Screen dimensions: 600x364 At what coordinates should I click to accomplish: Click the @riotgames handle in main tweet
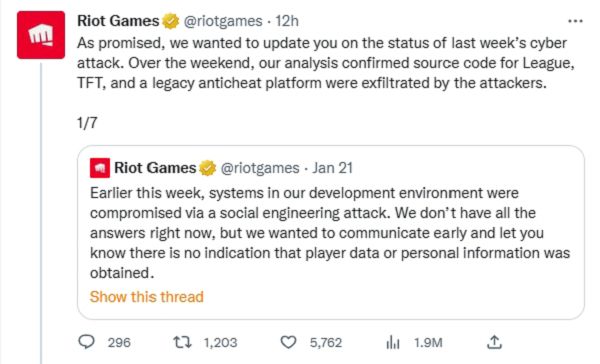[x=223, y=21]
